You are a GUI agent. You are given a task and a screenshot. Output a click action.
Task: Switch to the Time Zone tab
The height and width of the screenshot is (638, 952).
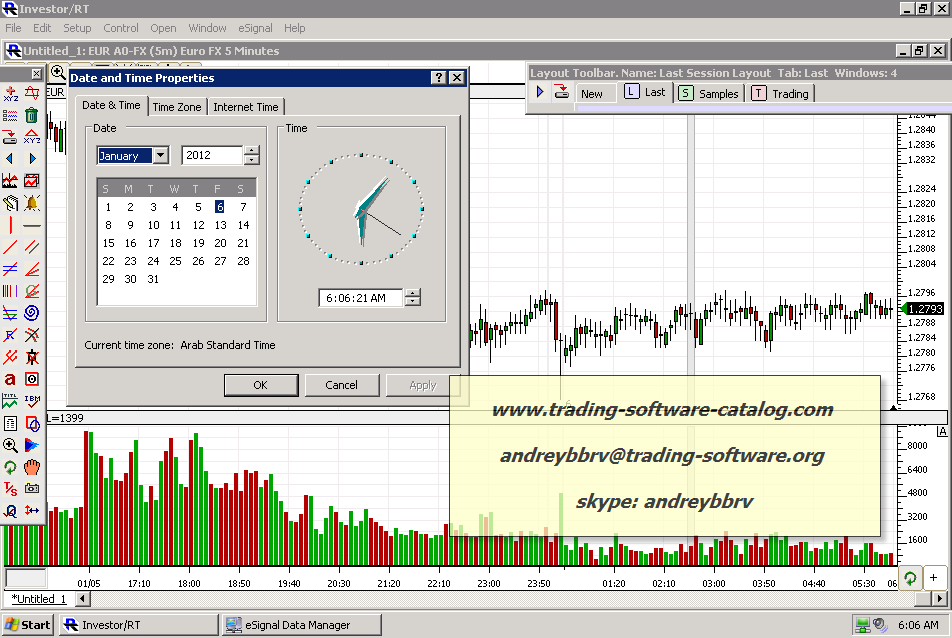177,107
